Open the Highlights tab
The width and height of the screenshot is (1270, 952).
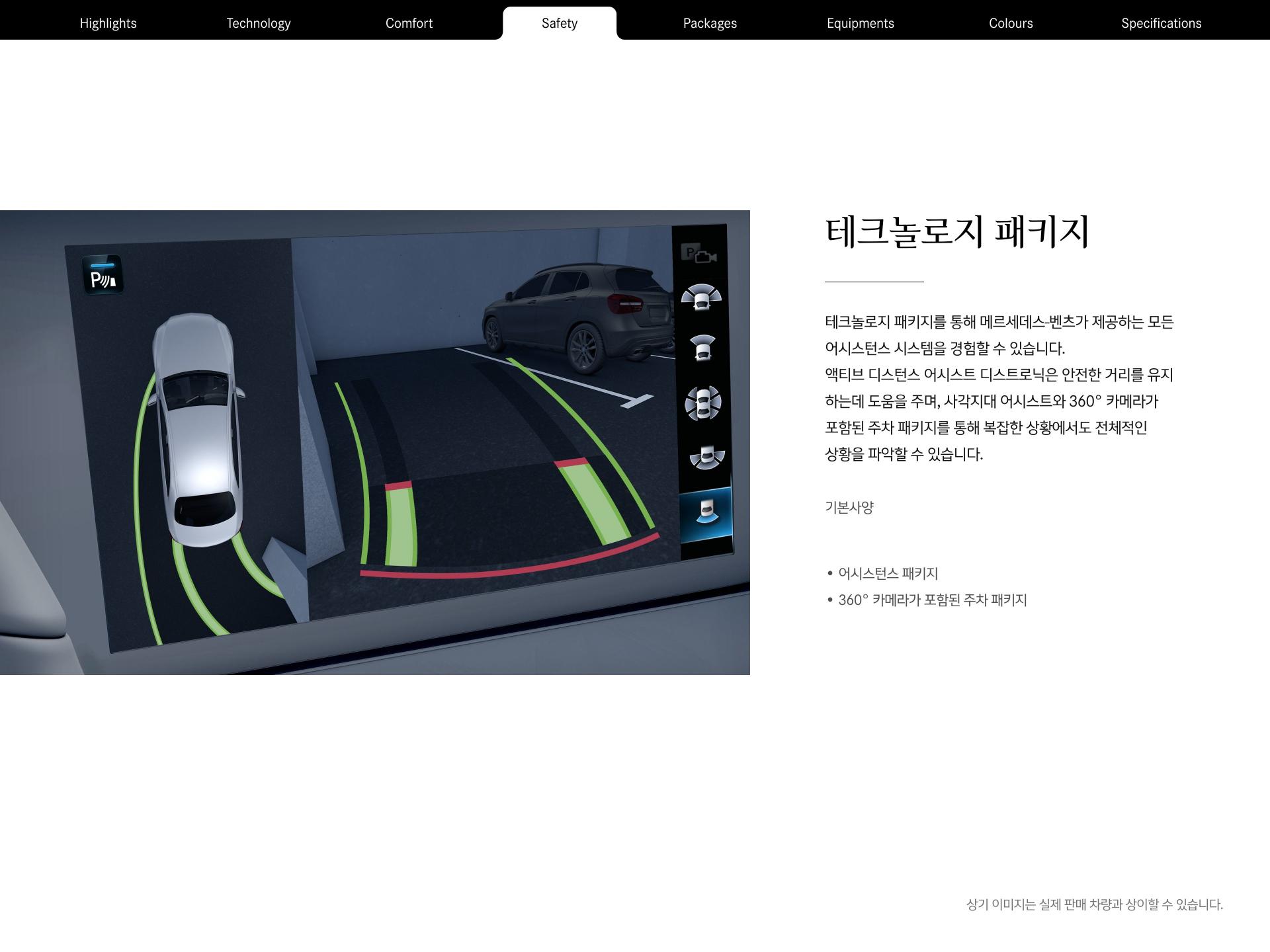108,23
